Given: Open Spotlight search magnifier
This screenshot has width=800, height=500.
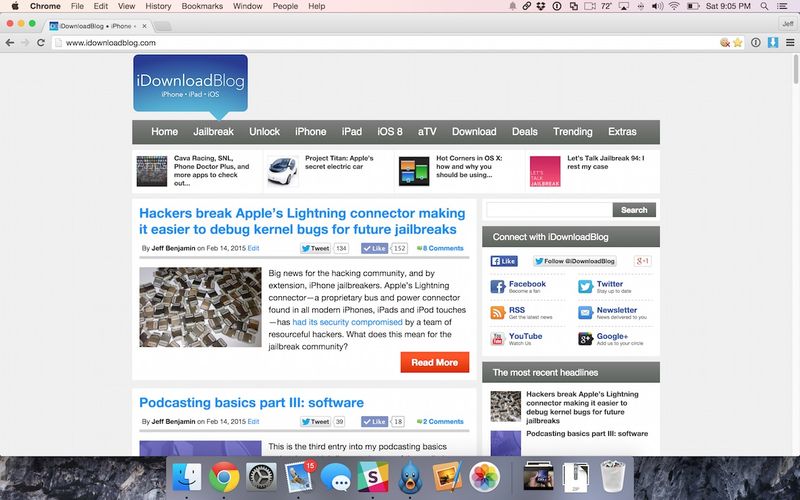Looking at the screenshot, I should pos(764,6).
